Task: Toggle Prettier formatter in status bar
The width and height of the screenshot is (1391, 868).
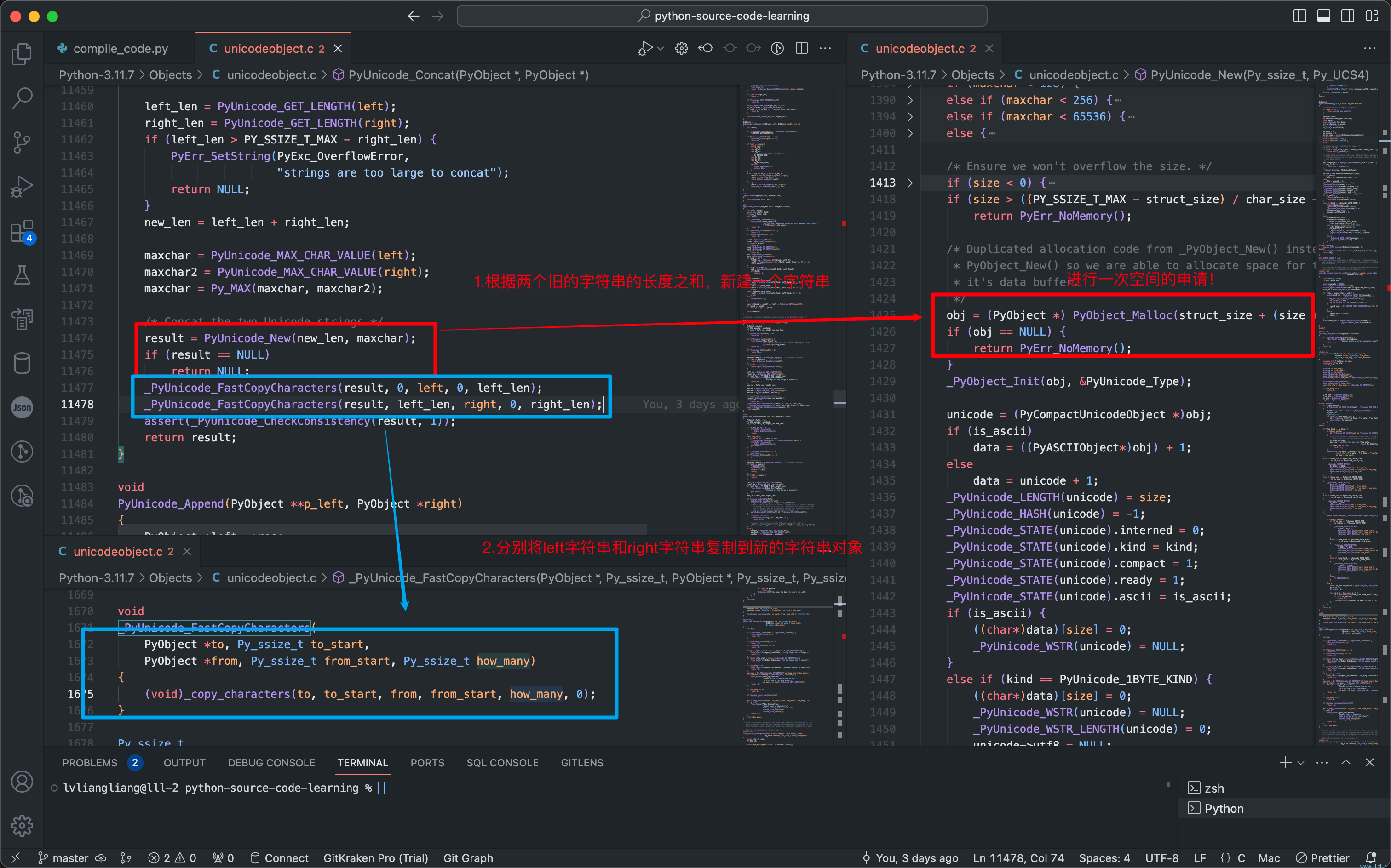Action: point(1322,858)
